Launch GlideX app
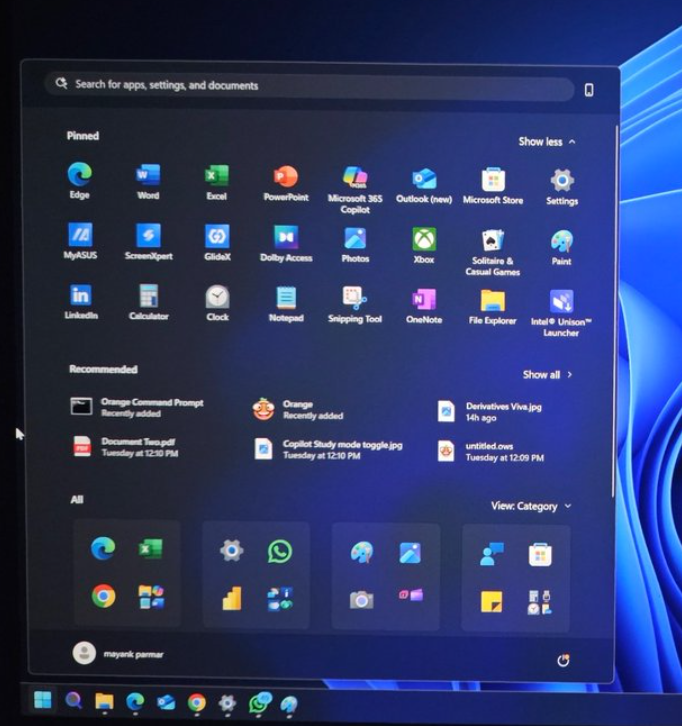Image resolution: width=682 pixels, height=726 pixels. point(217,243)
